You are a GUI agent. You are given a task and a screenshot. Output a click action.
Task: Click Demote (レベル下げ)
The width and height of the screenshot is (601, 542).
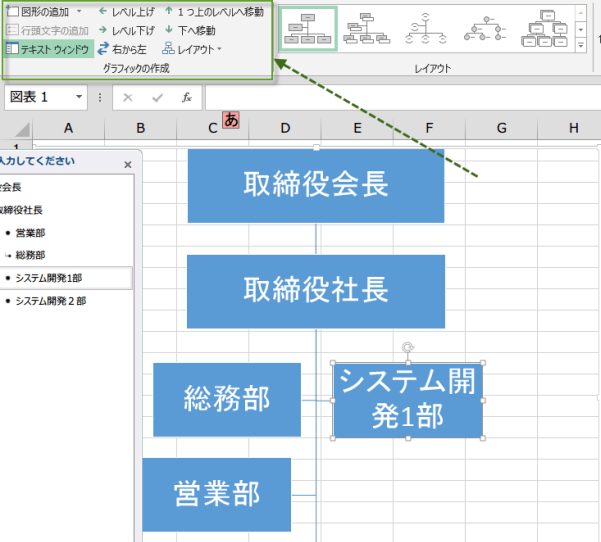click(126, 30)
